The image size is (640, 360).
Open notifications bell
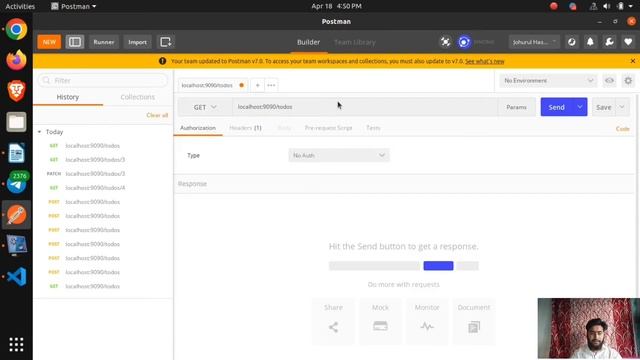point(590,42)
